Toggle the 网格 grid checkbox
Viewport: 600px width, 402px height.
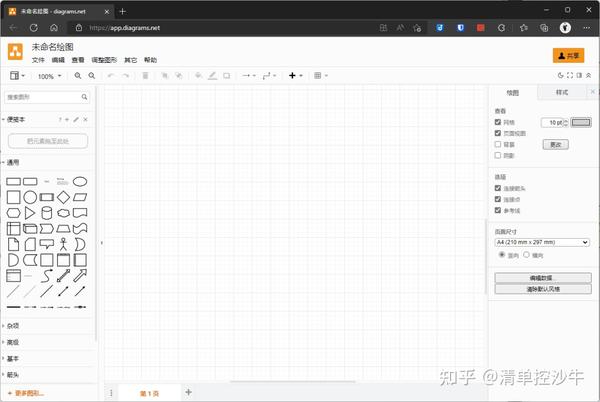coord(498,122)
